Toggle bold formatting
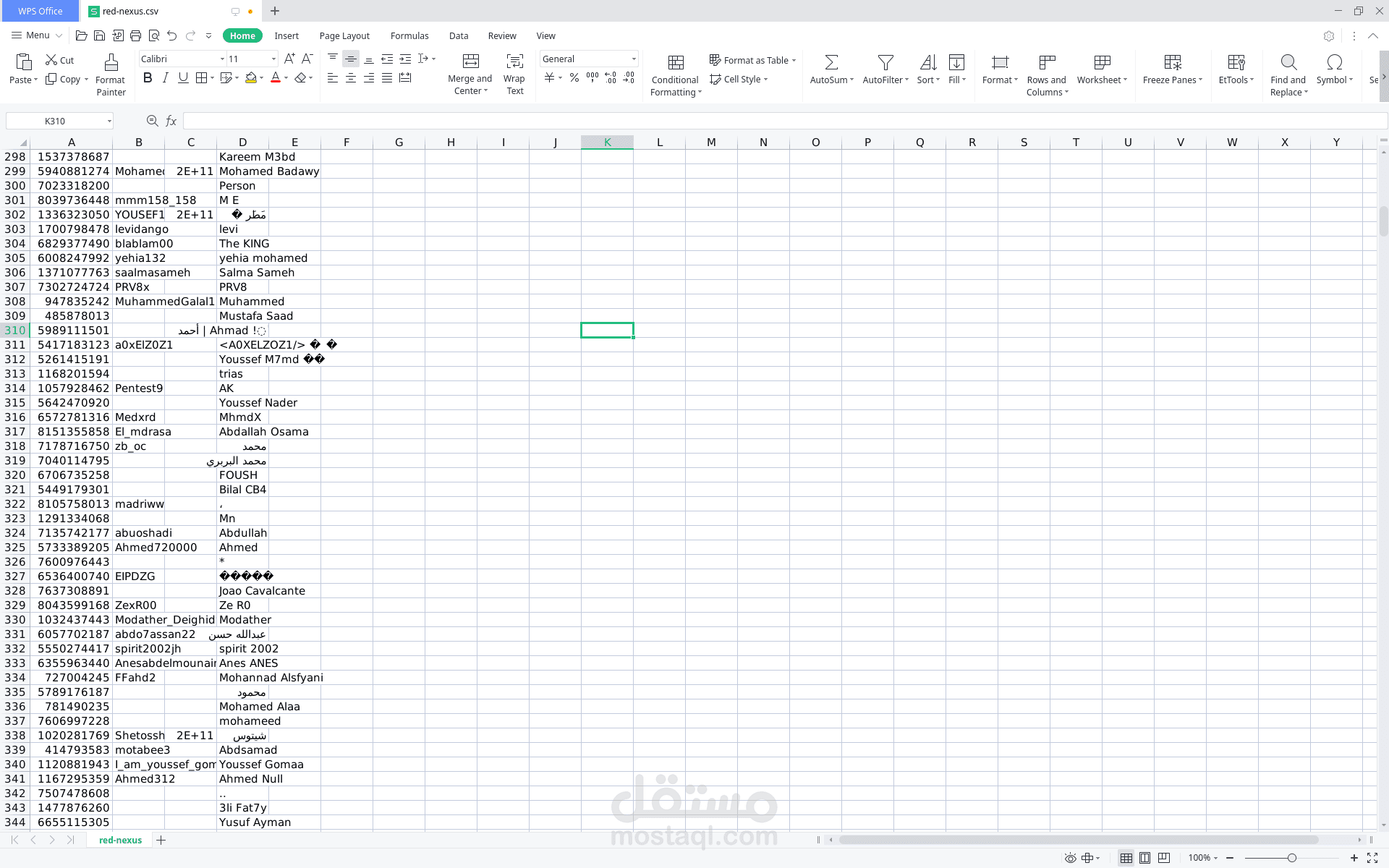 [x=148, y=78]
